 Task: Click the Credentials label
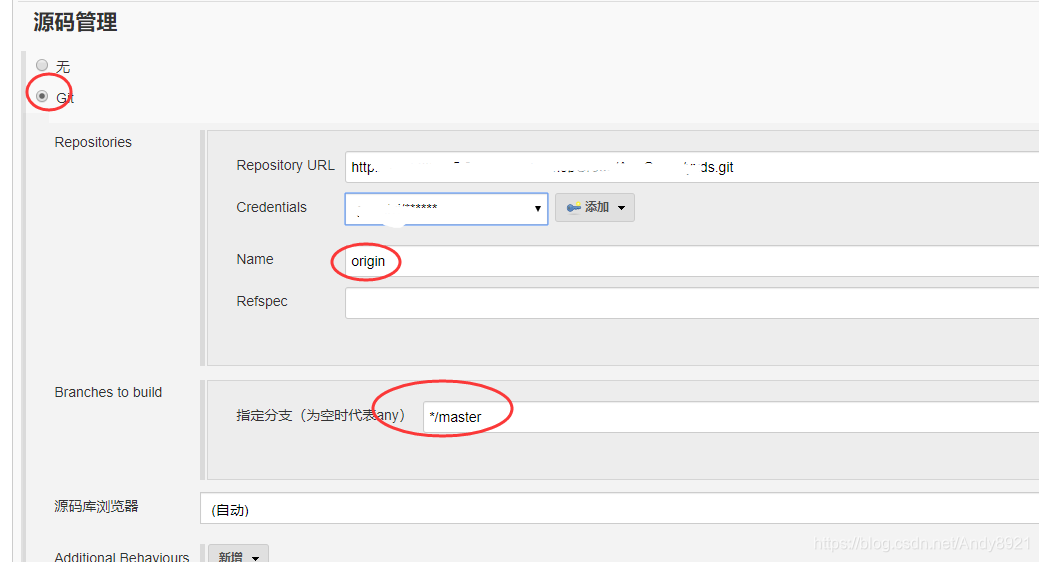(x=272, y=207)
